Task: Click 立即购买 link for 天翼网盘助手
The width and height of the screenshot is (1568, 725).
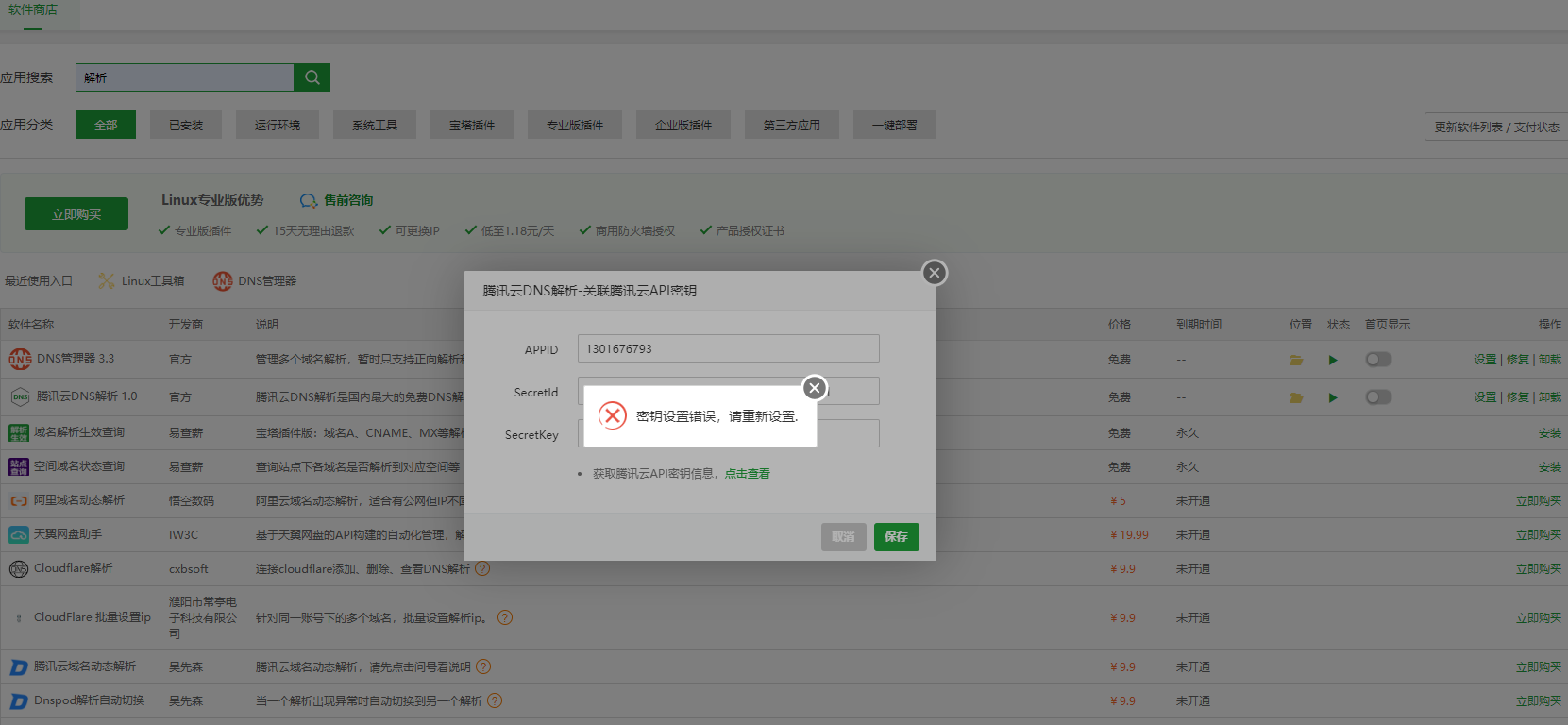Action: 1539,535
